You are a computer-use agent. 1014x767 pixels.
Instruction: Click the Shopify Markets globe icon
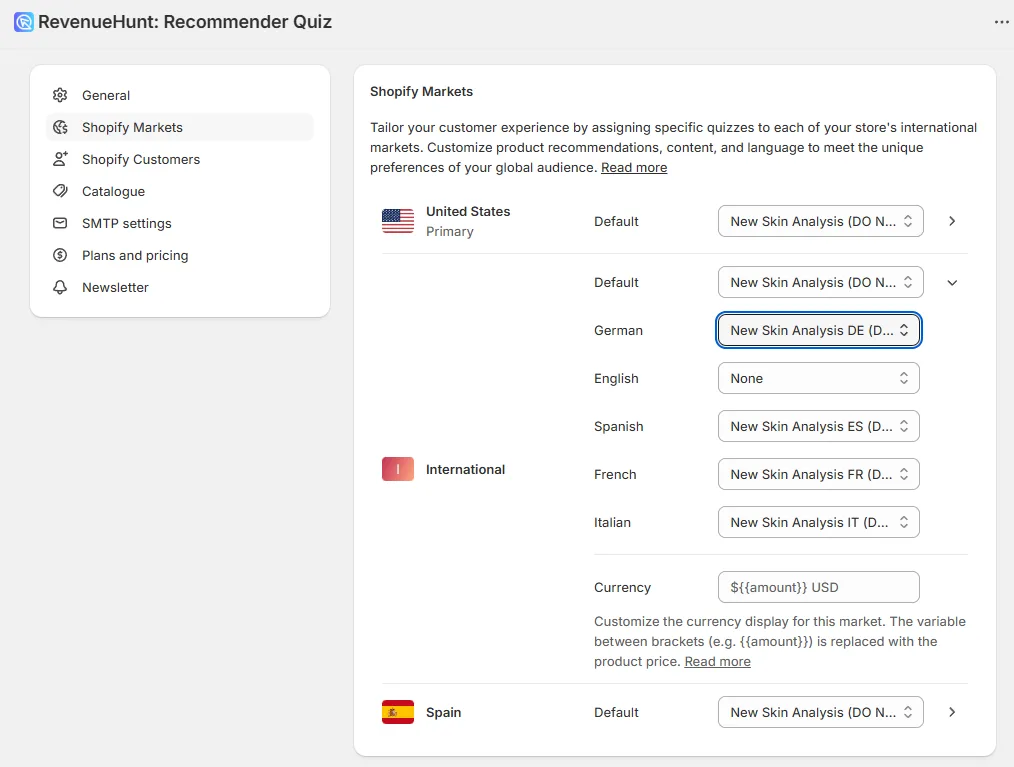pos(60,127)
